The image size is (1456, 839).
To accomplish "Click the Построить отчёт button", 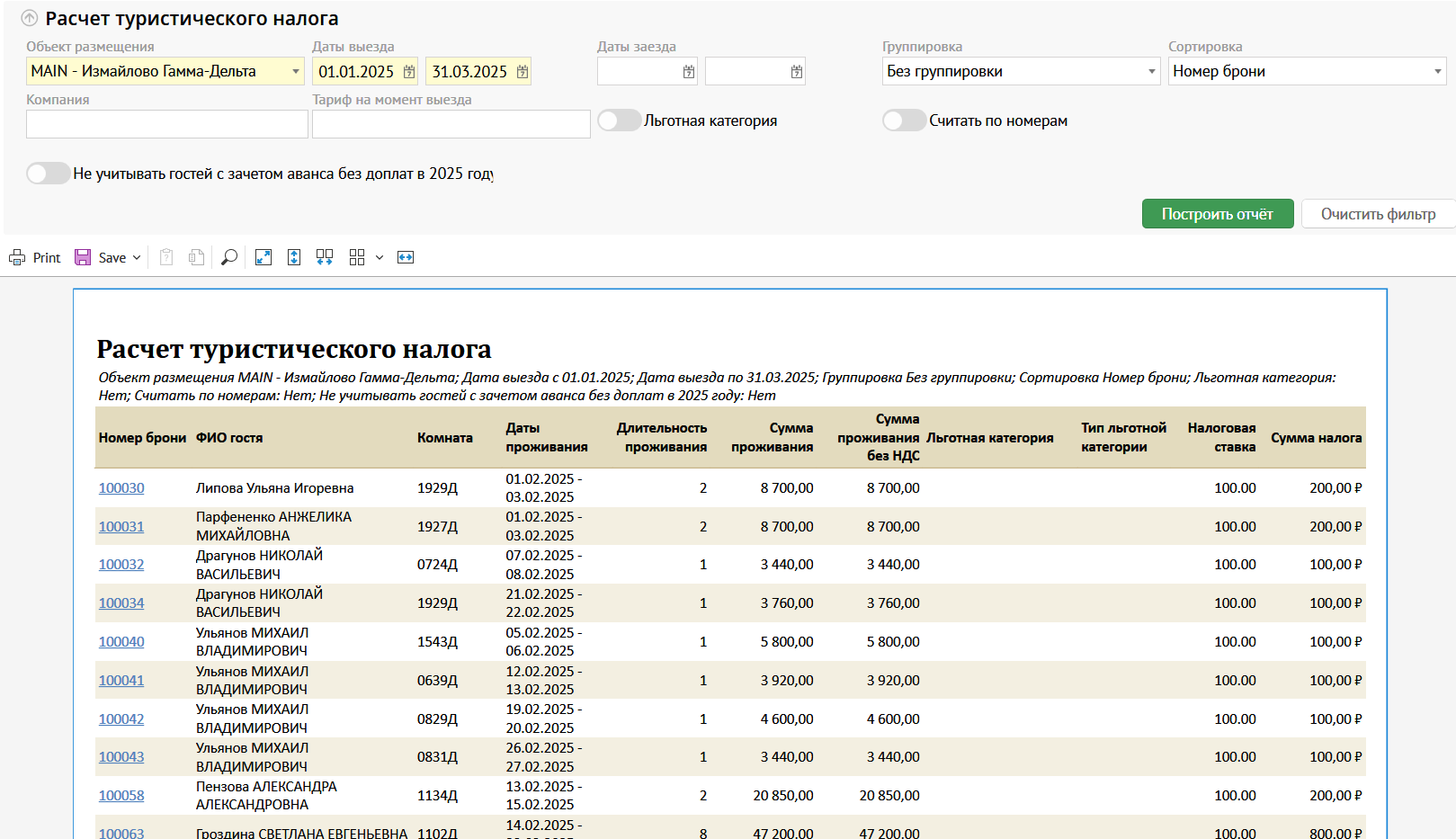I will (1217, 214).
